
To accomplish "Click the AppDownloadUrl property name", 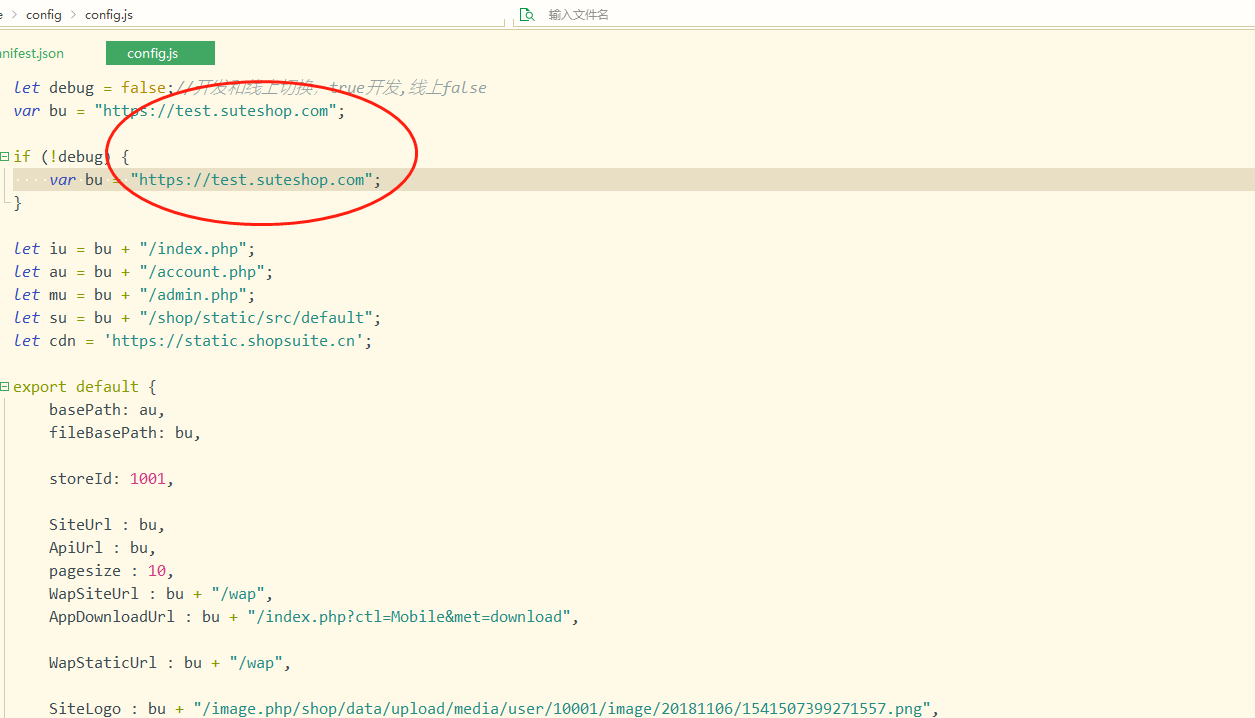I will pos(111,617).
